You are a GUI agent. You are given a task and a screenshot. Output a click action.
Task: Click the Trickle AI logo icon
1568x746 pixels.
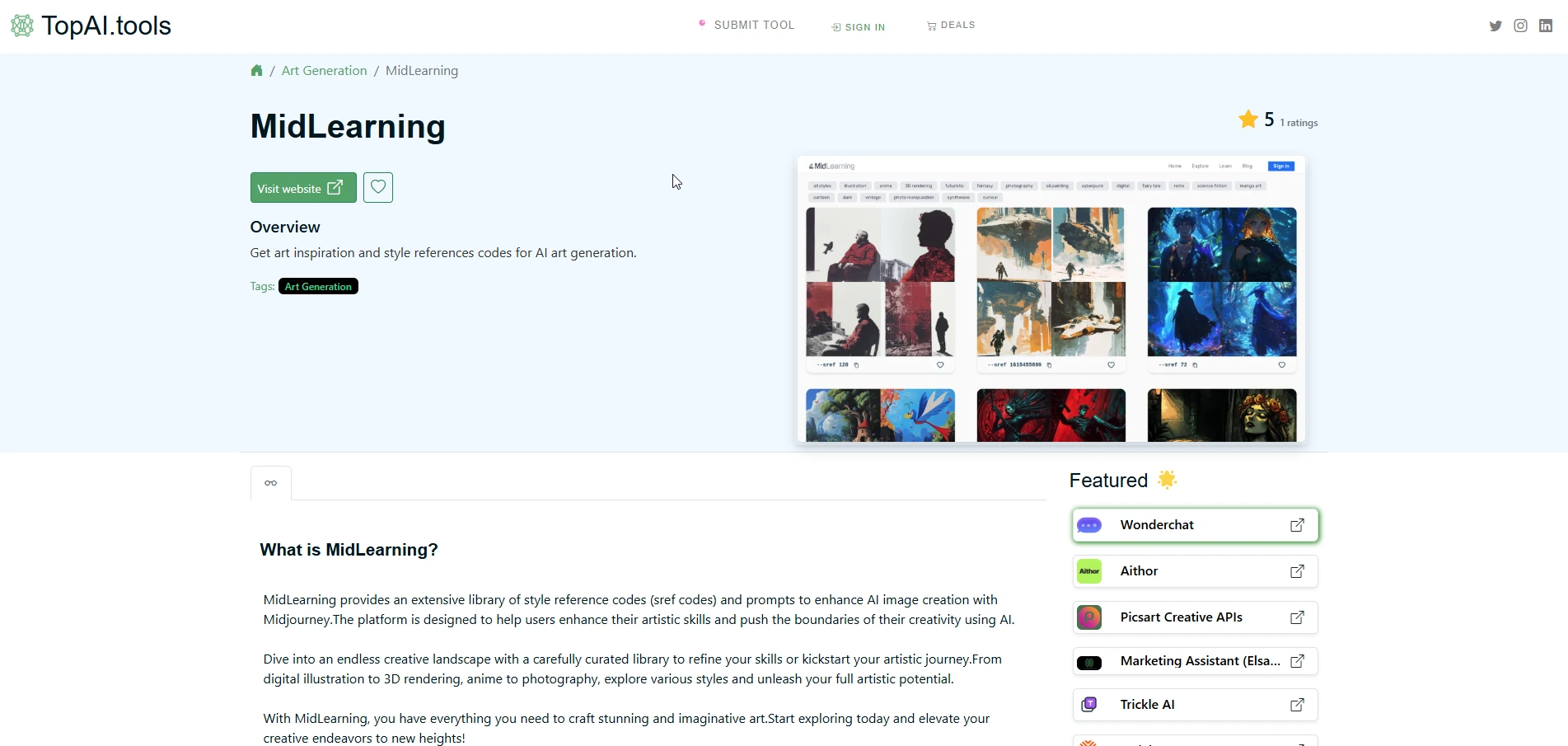[x=1089, y=704]
